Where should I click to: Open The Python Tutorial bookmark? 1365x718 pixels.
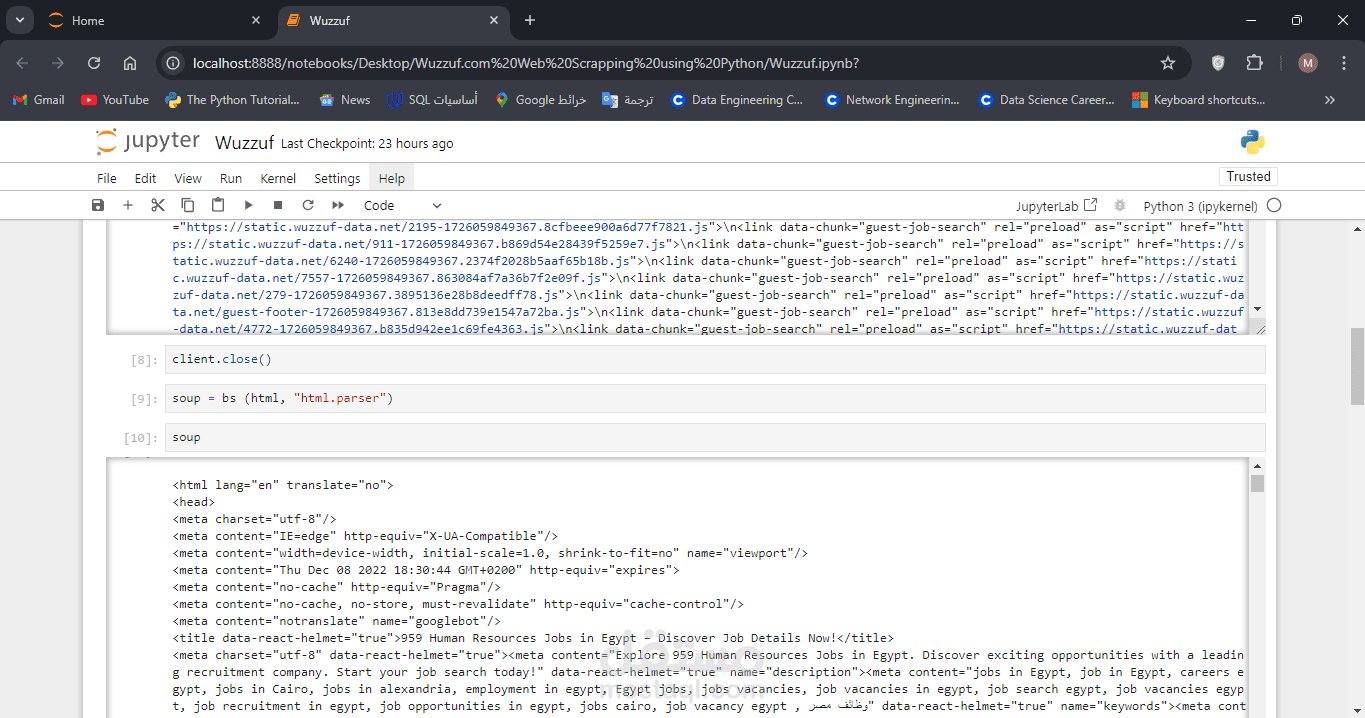coord(232,100)
